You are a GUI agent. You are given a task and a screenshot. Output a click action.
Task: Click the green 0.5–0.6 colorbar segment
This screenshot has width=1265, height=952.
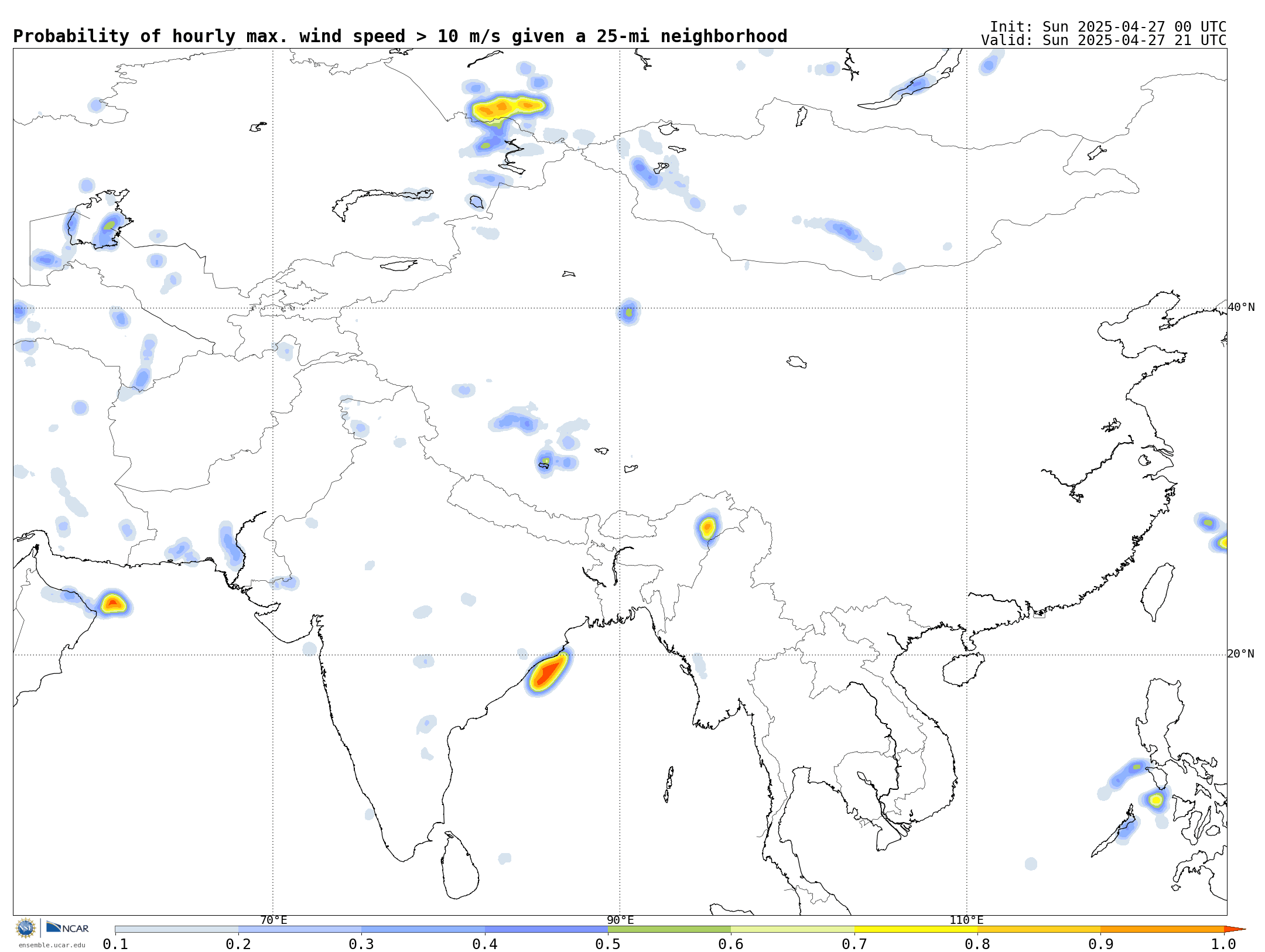669,929
